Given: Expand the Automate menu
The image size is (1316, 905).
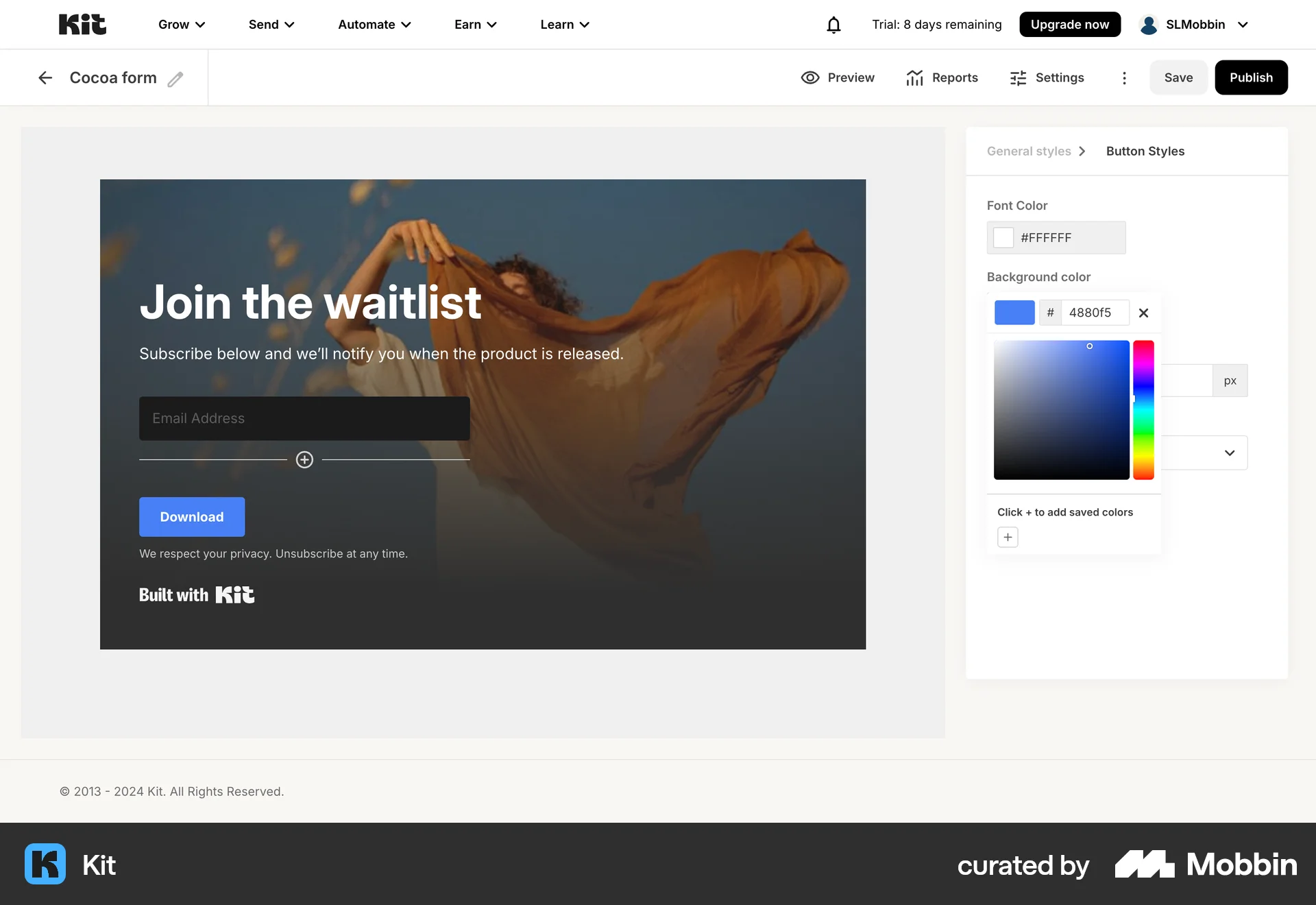Looking at the screenshot, I should click(x=374, y=24).
